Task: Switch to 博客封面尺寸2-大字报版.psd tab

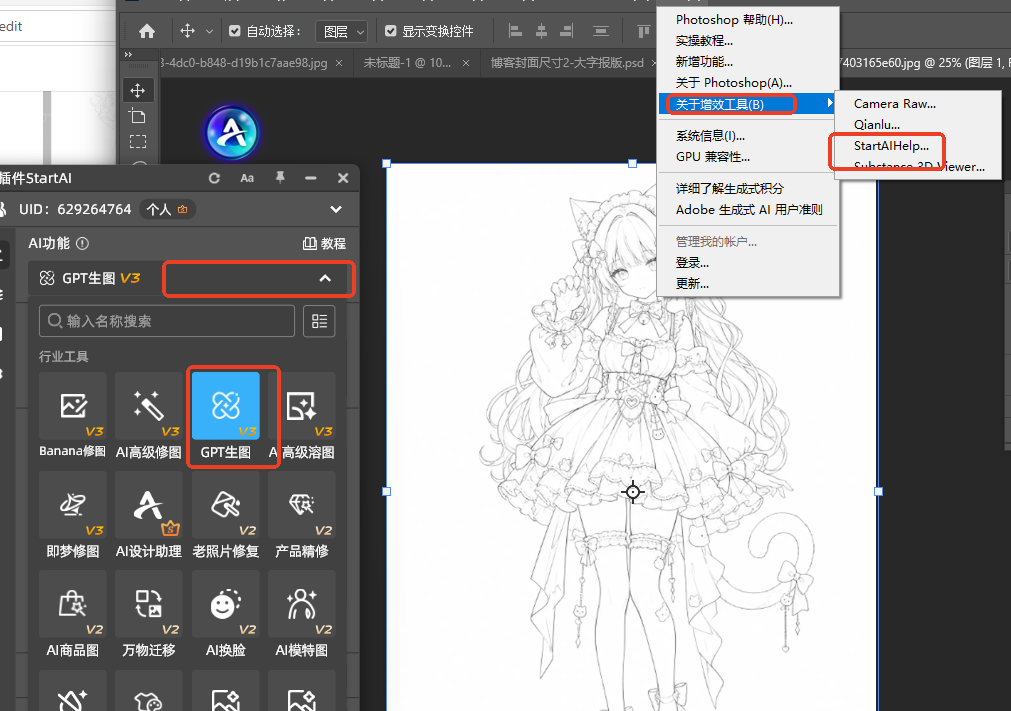Action: tap(567, 63)
